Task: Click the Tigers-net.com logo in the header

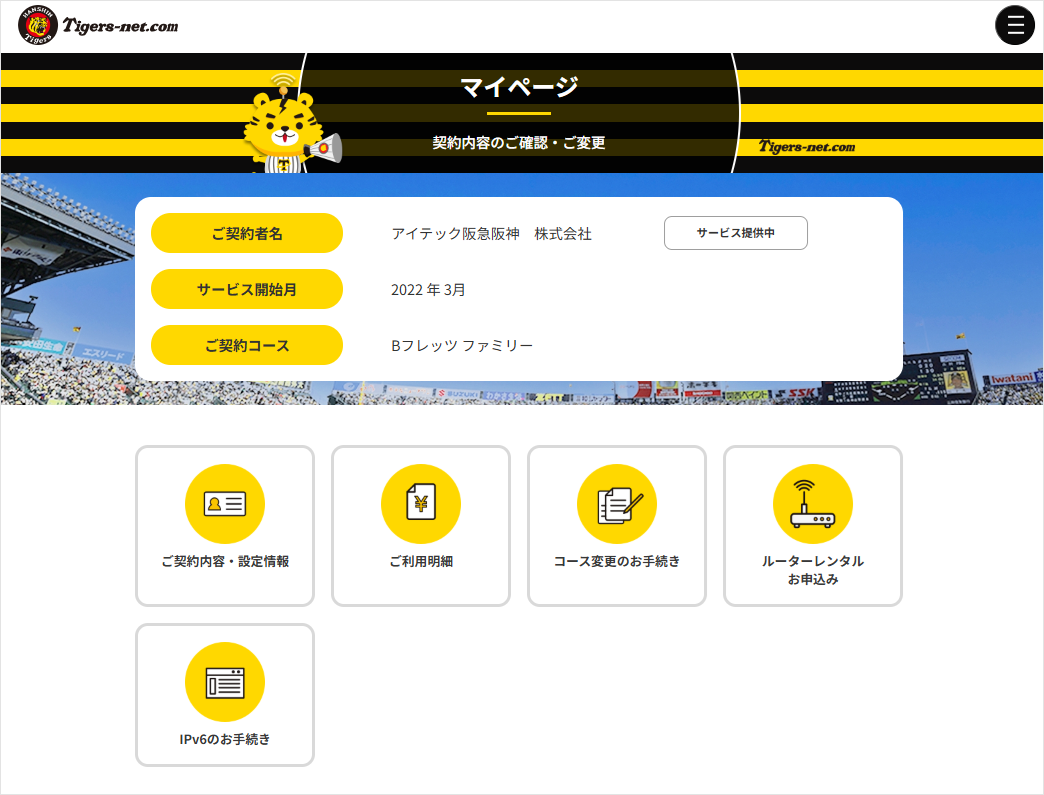Action: coord(120,25)
